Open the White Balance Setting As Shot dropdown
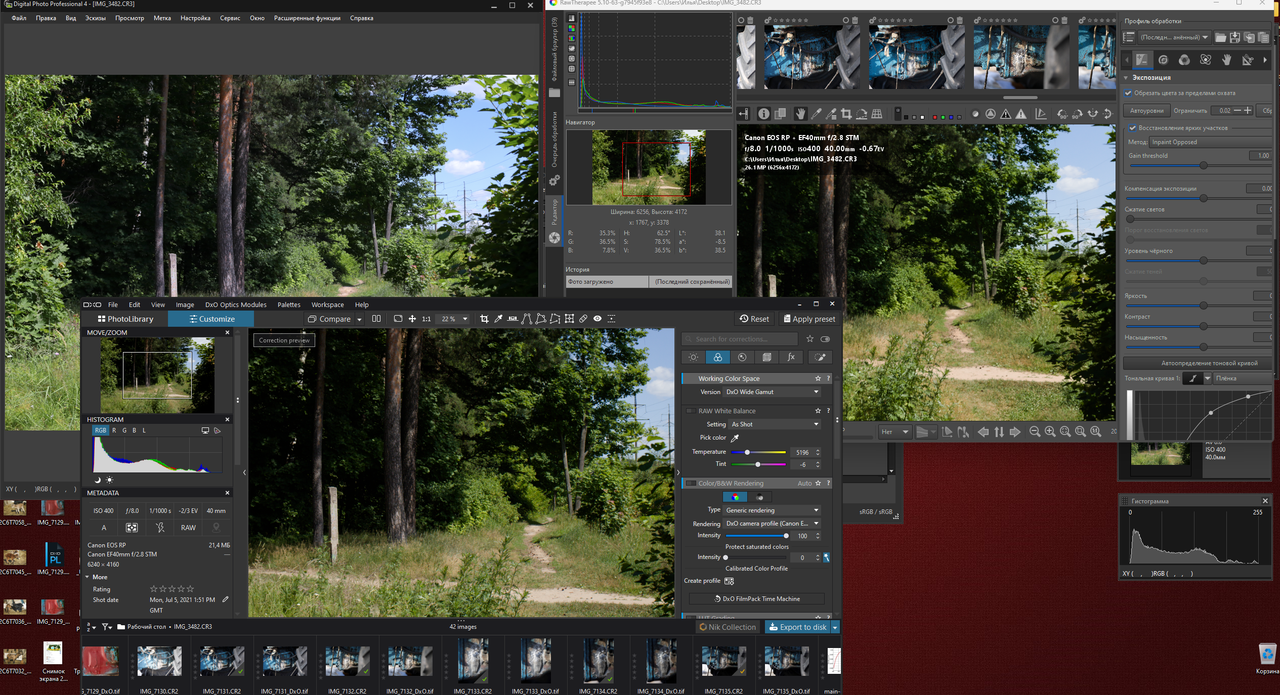 (x=775, y=424)
